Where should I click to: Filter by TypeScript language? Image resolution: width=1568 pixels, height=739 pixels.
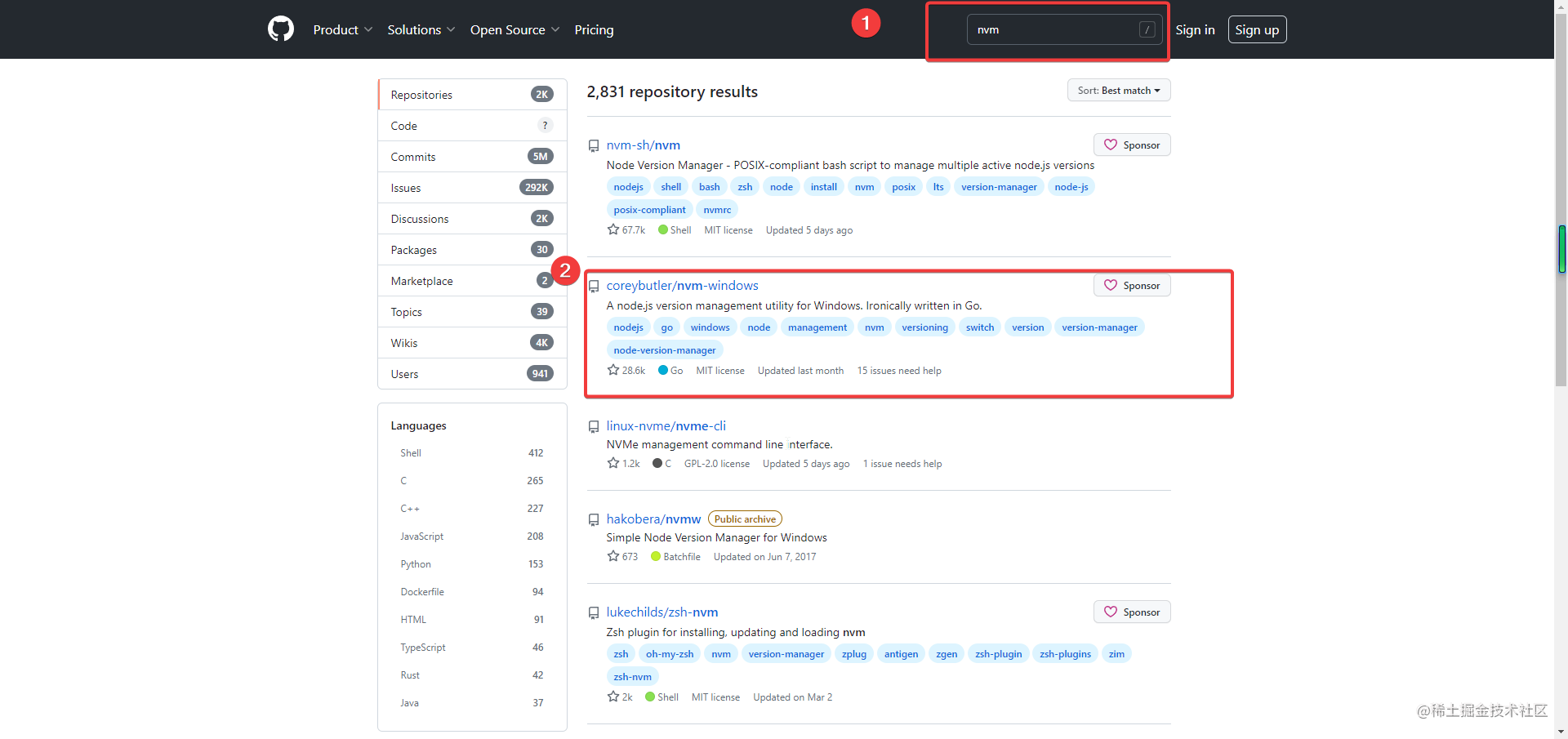click(x=472, y=648)
